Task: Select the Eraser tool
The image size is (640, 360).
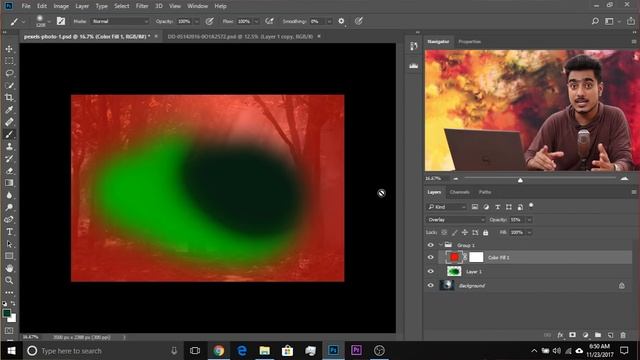Action: [9, 171]
